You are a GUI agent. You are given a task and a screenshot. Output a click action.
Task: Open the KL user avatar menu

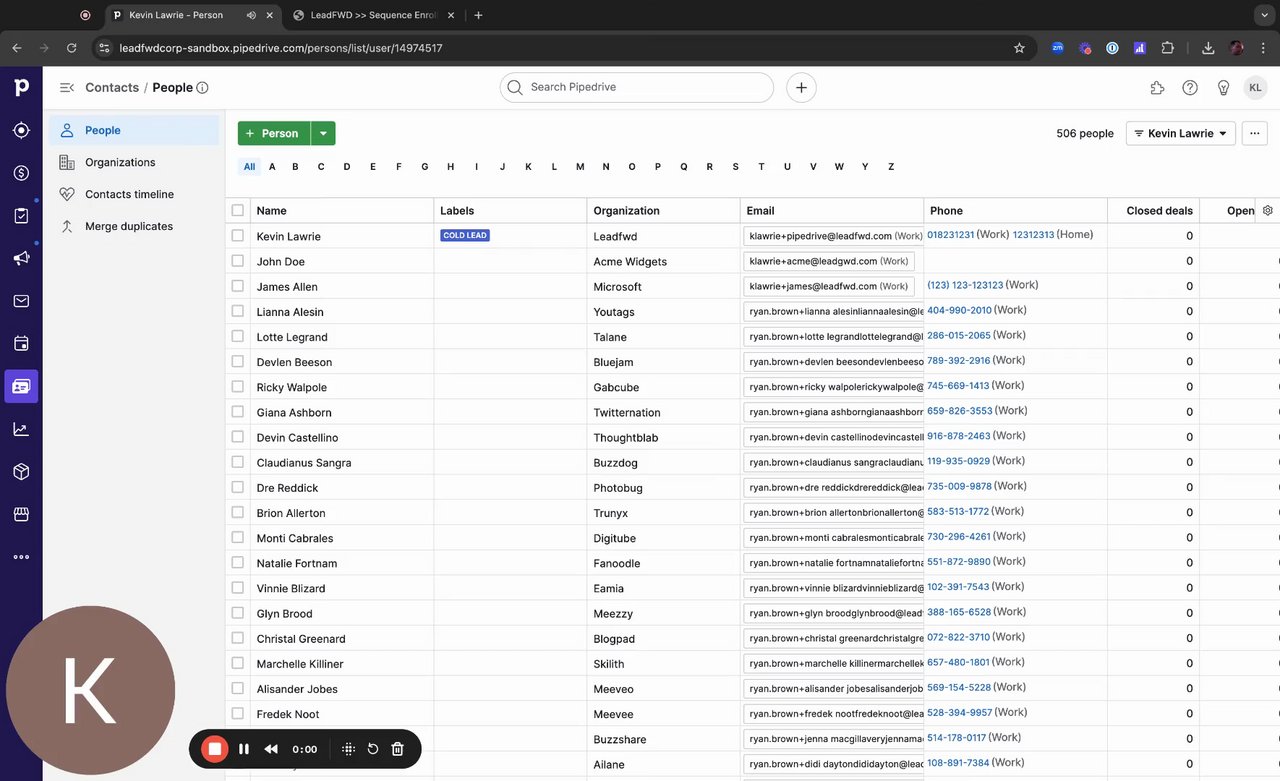point(1256,88)
